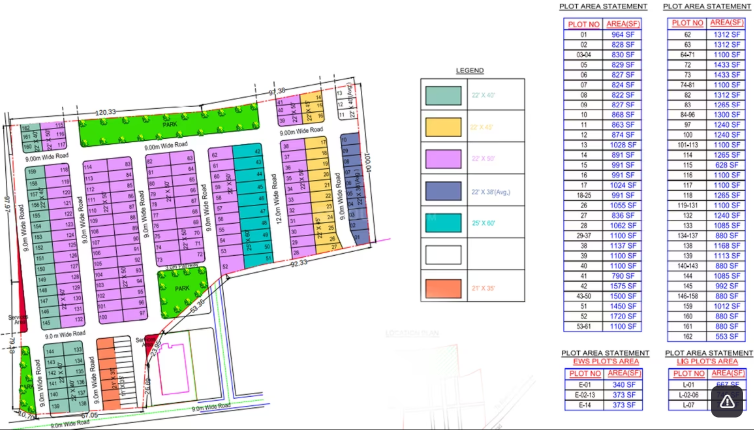754x430 pixels.
Task: Click EWS PLOT'S AREA table heading
Action: (x=602, y=363)
